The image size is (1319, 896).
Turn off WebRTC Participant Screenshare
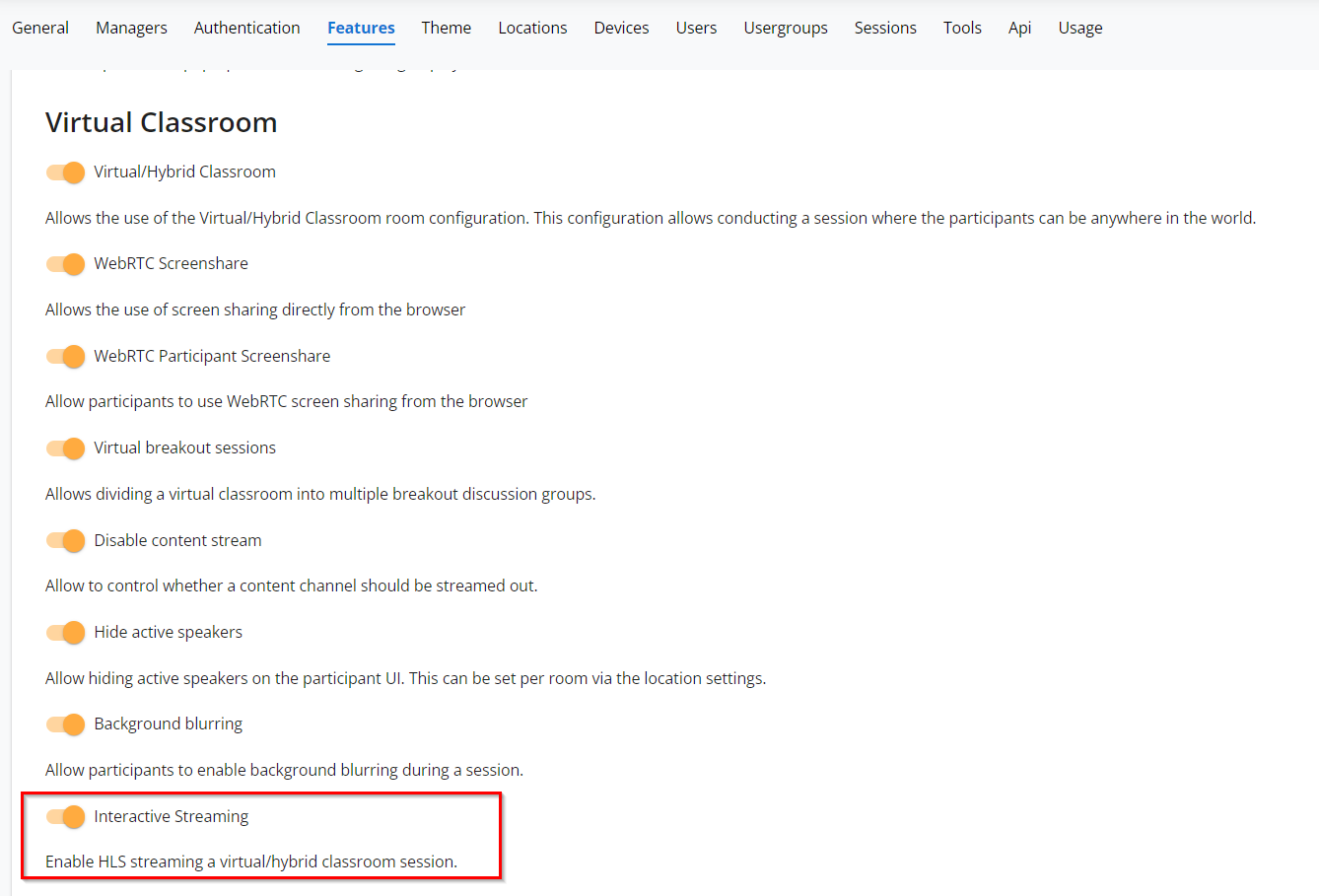pos(65,356)
